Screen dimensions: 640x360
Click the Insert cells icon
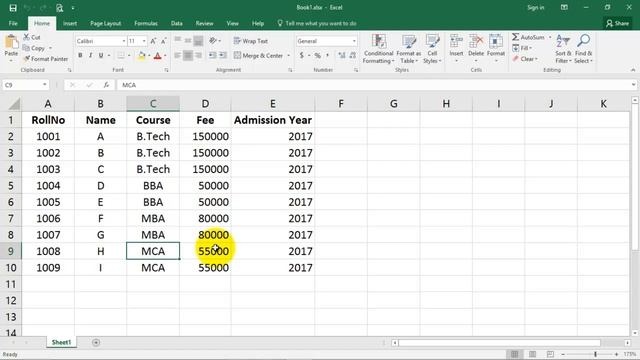click(456, 41)
